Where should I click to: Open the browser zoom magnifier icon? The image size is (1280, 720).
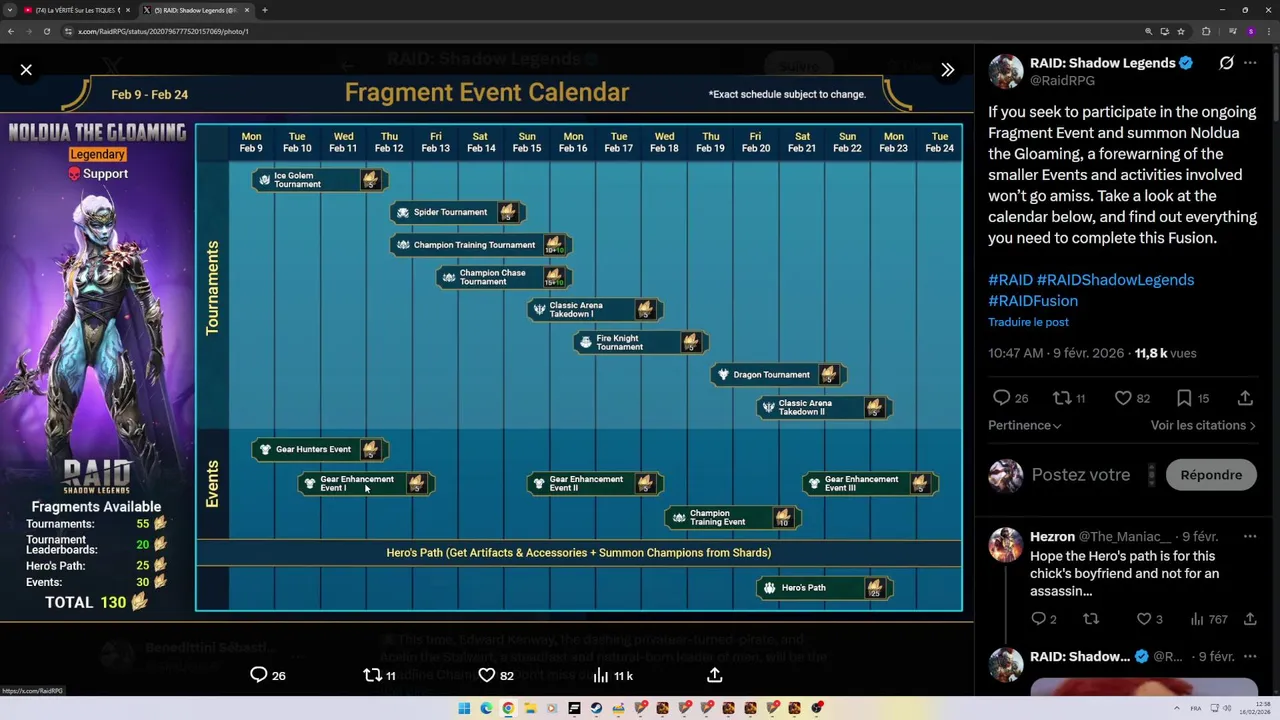tap(1149, 31)
